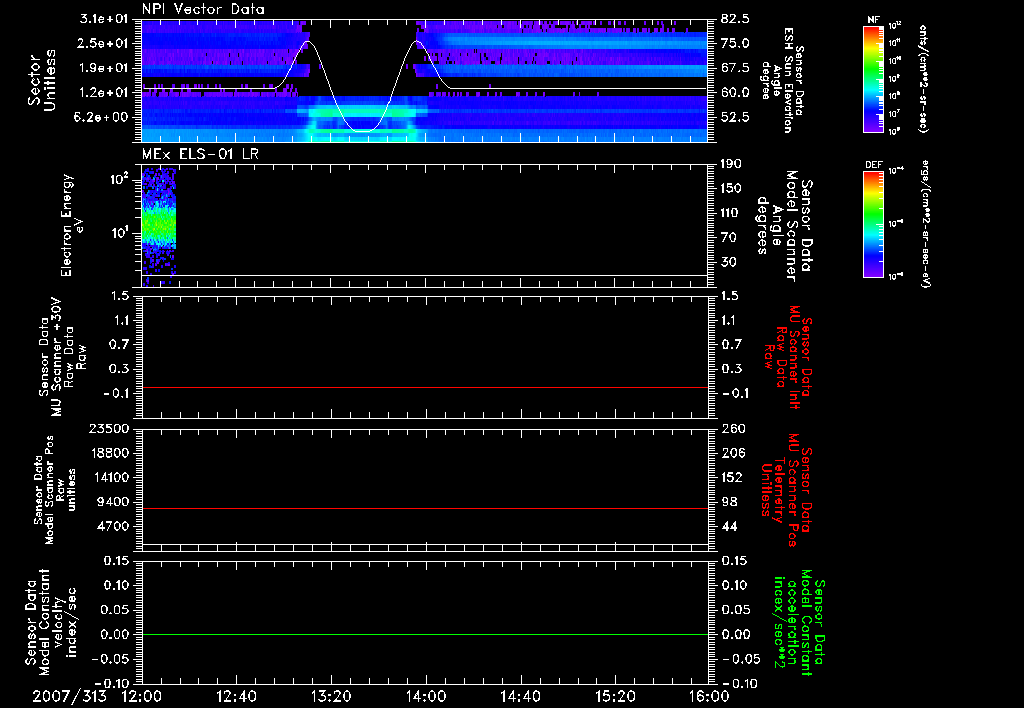Click the "12:40" time tick label
The image size is (1024, 708).
236,696
